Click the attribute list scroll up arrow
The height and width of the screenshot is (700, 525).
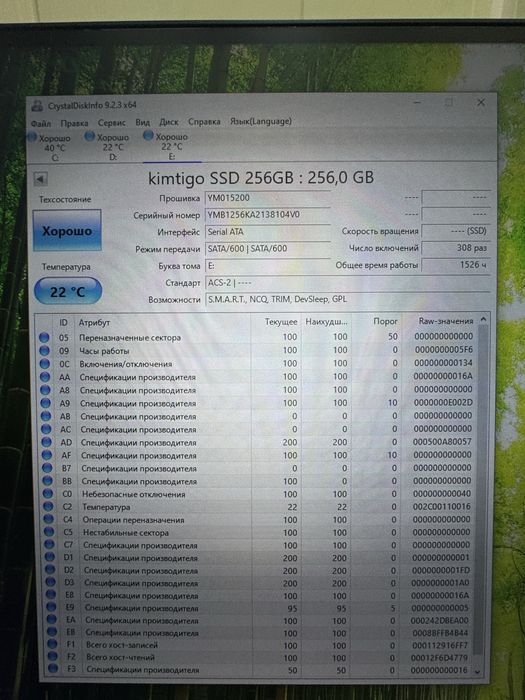[483, 320]
